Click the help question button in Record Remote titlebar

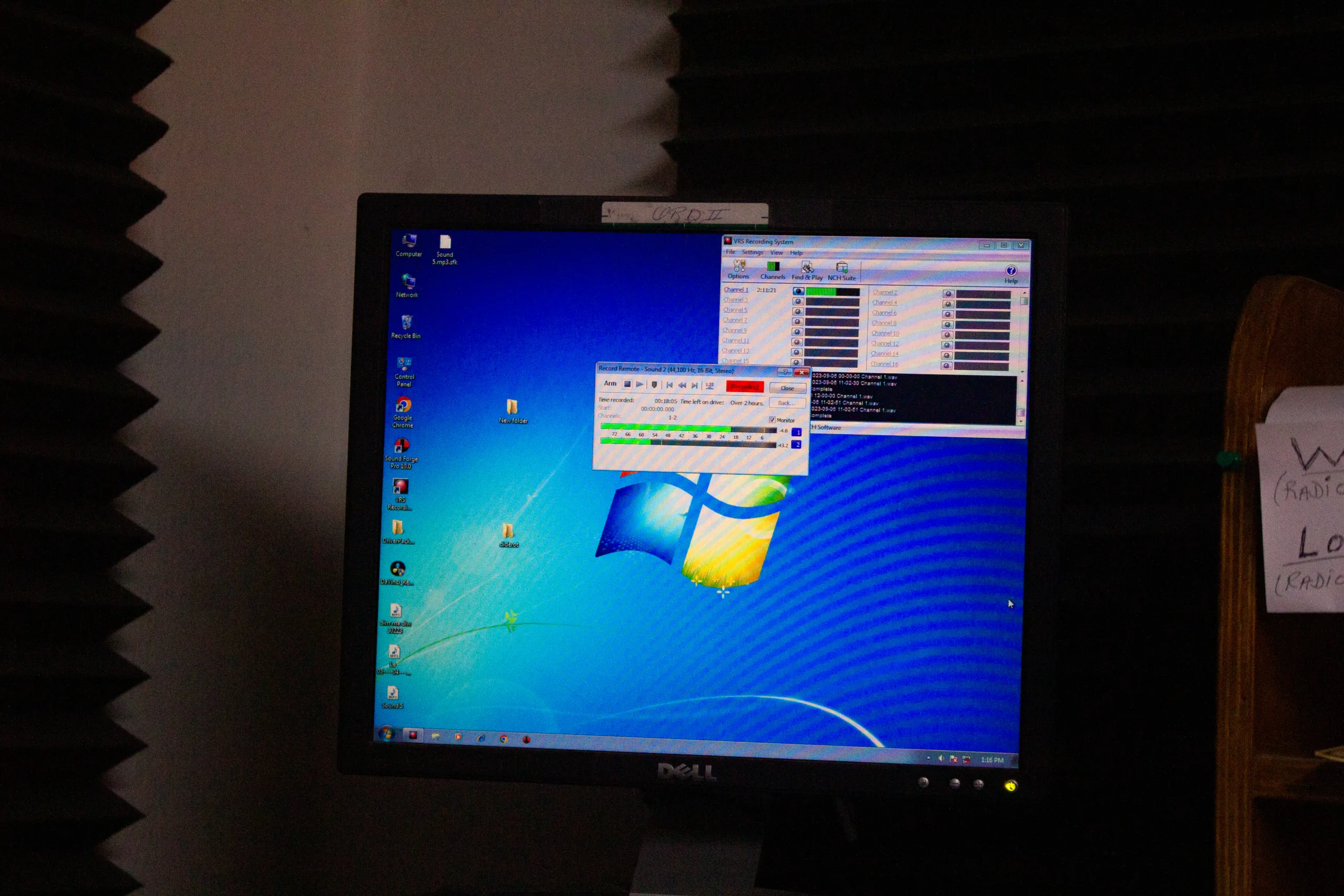pyautogui.click(x=785, y=372)
